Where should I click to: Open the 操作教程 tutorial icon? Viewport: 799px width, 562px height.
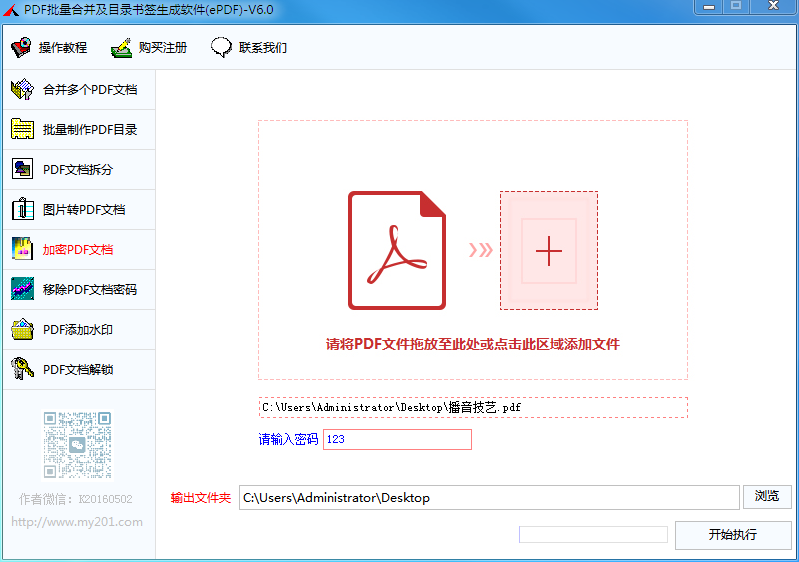pyautogui.click(x=21, y=47)
